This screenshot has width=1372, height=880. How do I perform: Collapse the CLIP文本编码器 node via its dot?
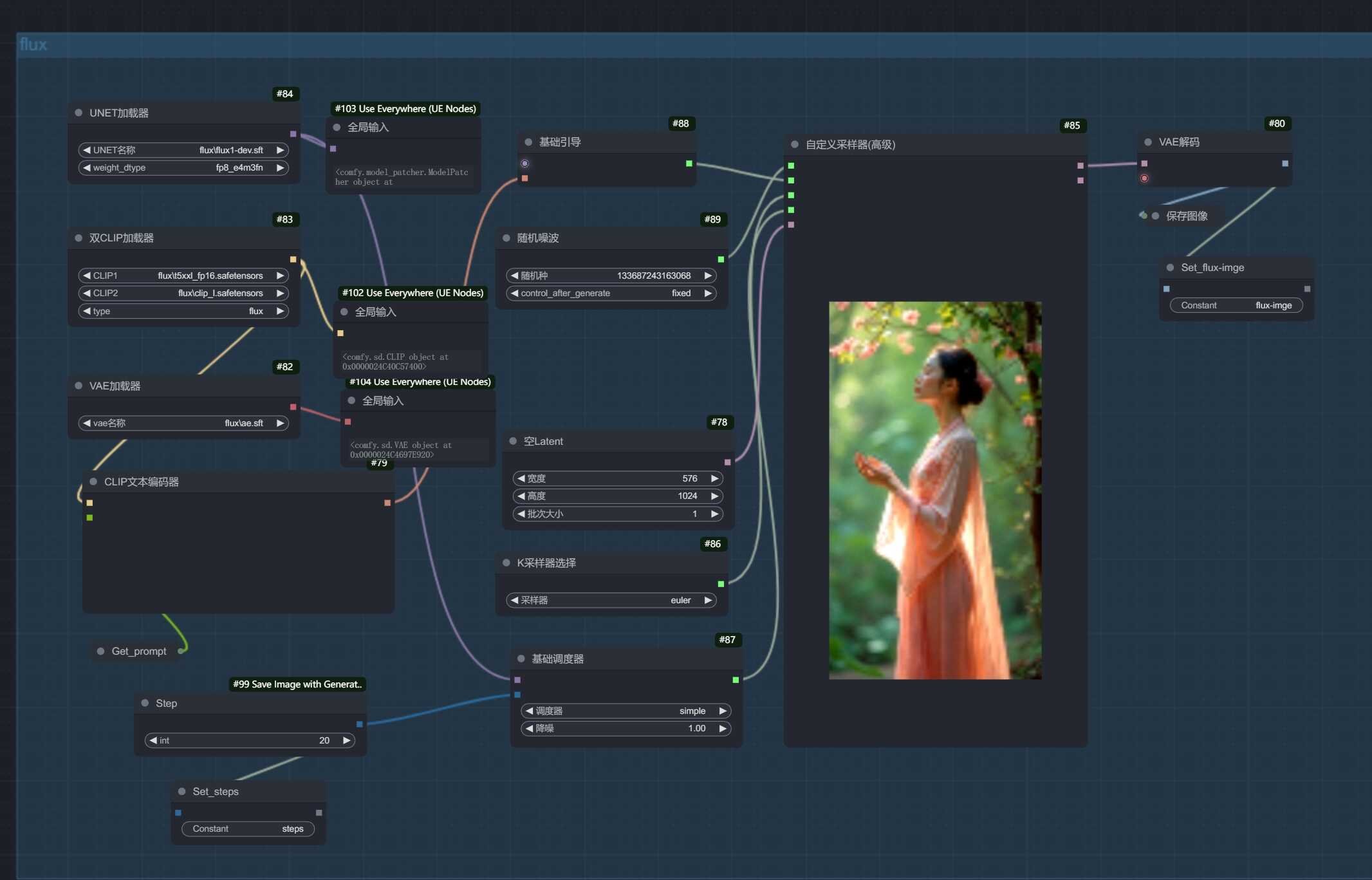click(x=93, y=482)
